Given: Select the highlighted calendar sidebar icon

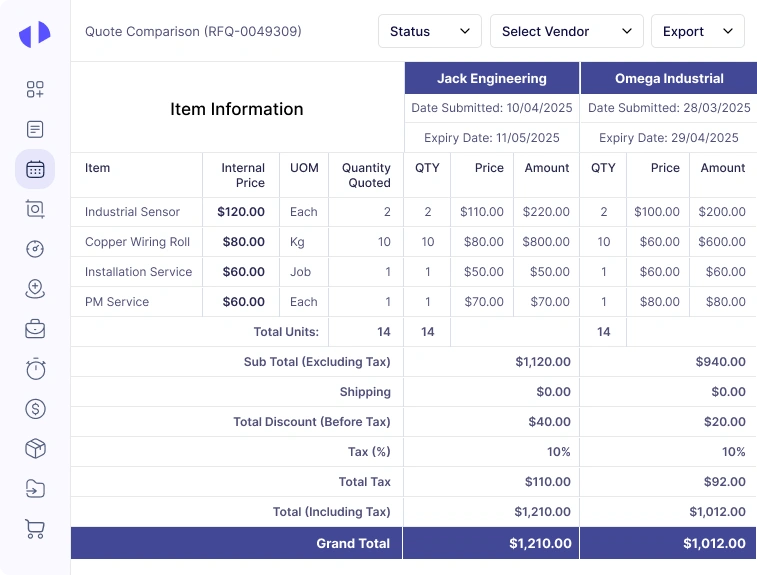Looking at the screenshot, I should [35, 169].
